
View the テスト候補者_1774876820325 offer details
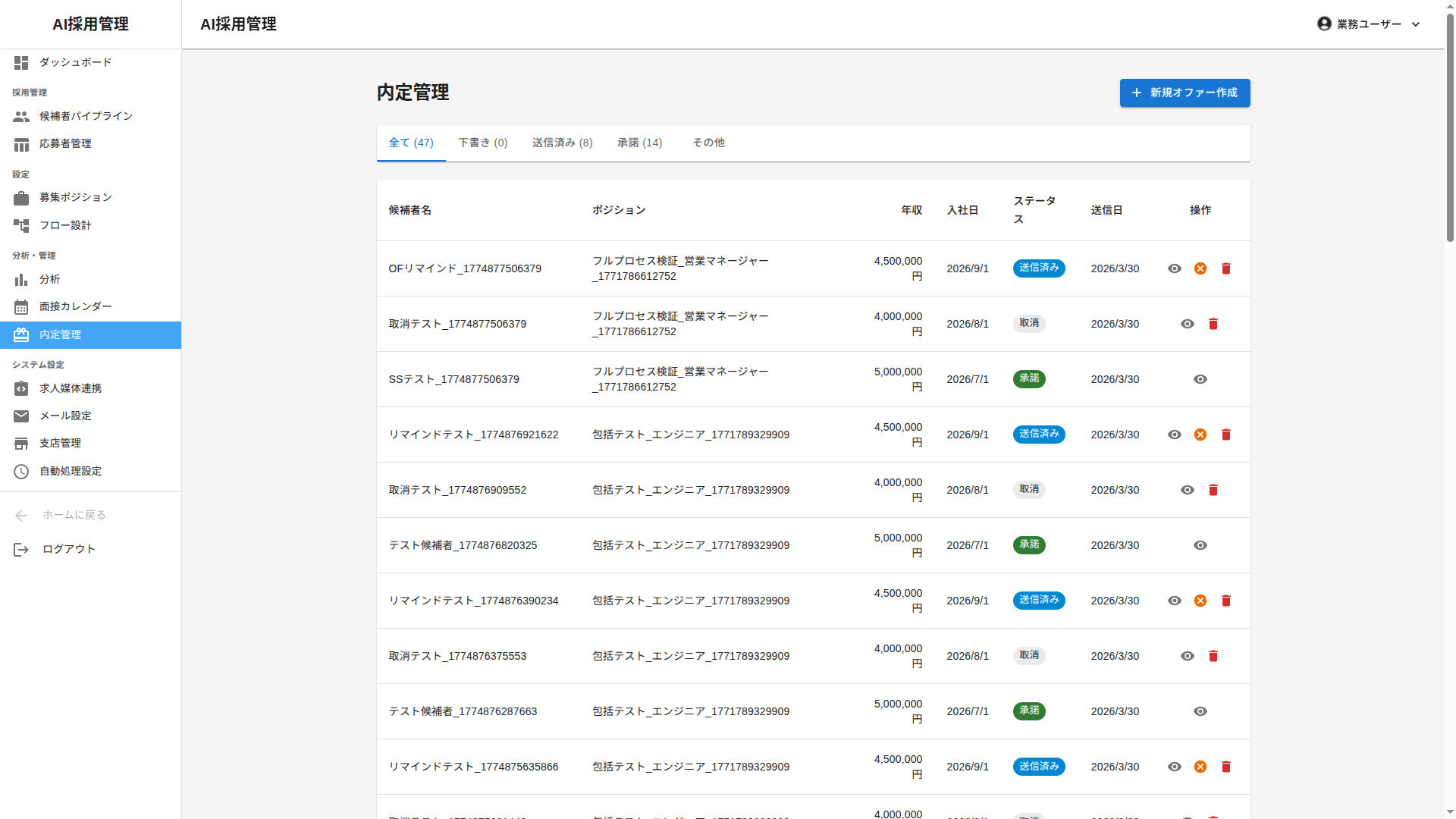1200,545
